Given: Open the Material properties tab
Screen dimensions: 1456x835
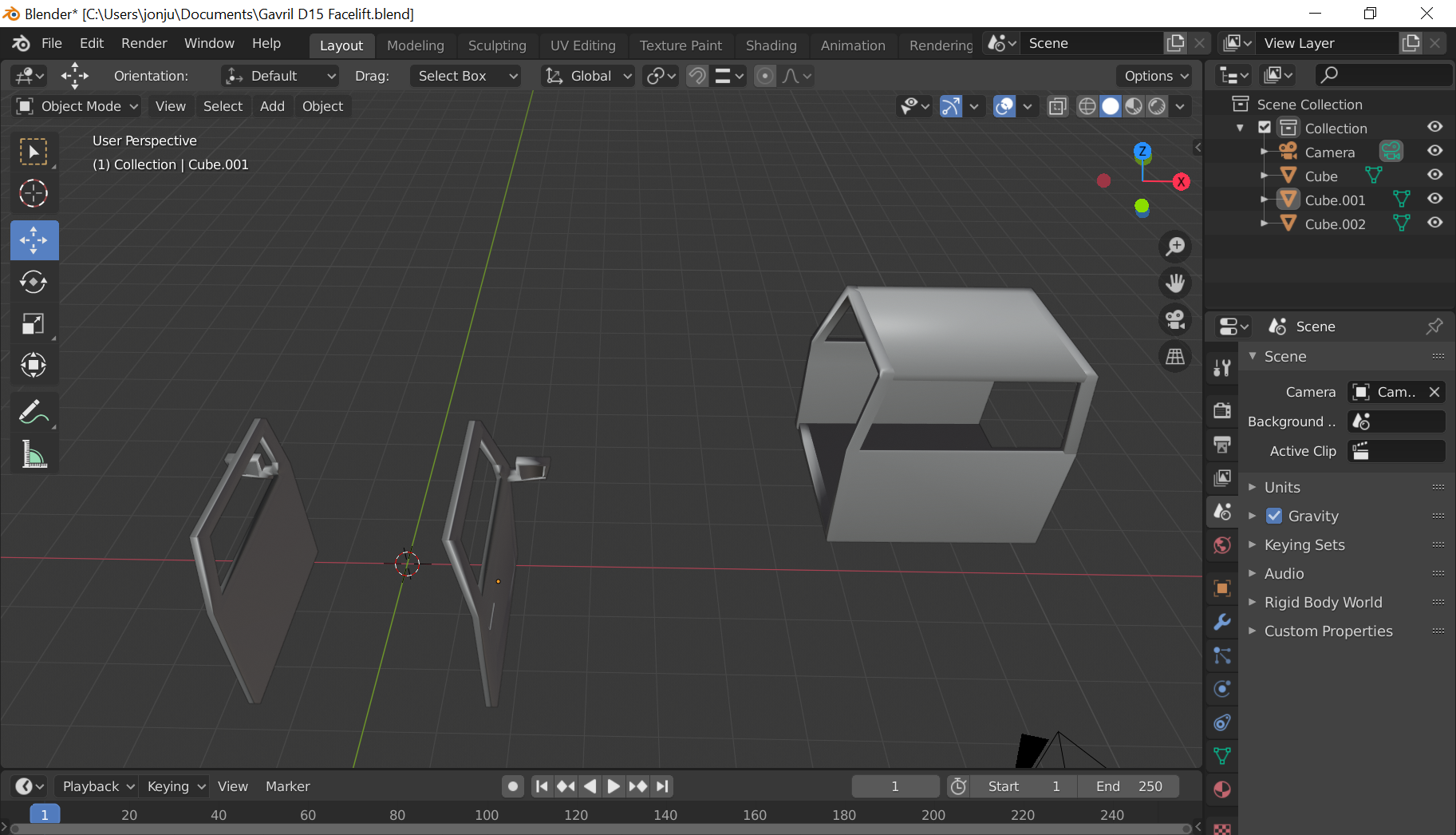Looking at the screenshot, I should pyautogui.click(x=1222, y=789).
